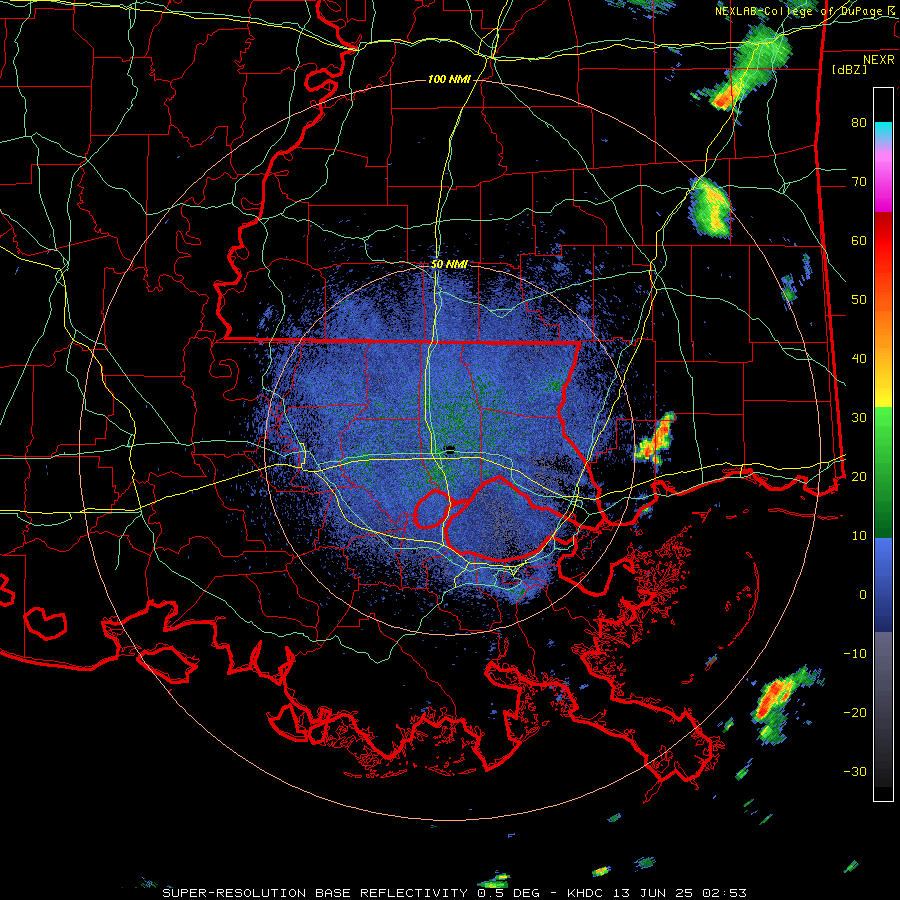Image resolution: width=900 pixels, height=900 pixels.
Task: Click the red segment of the color bar
Action: pos(883,241)
